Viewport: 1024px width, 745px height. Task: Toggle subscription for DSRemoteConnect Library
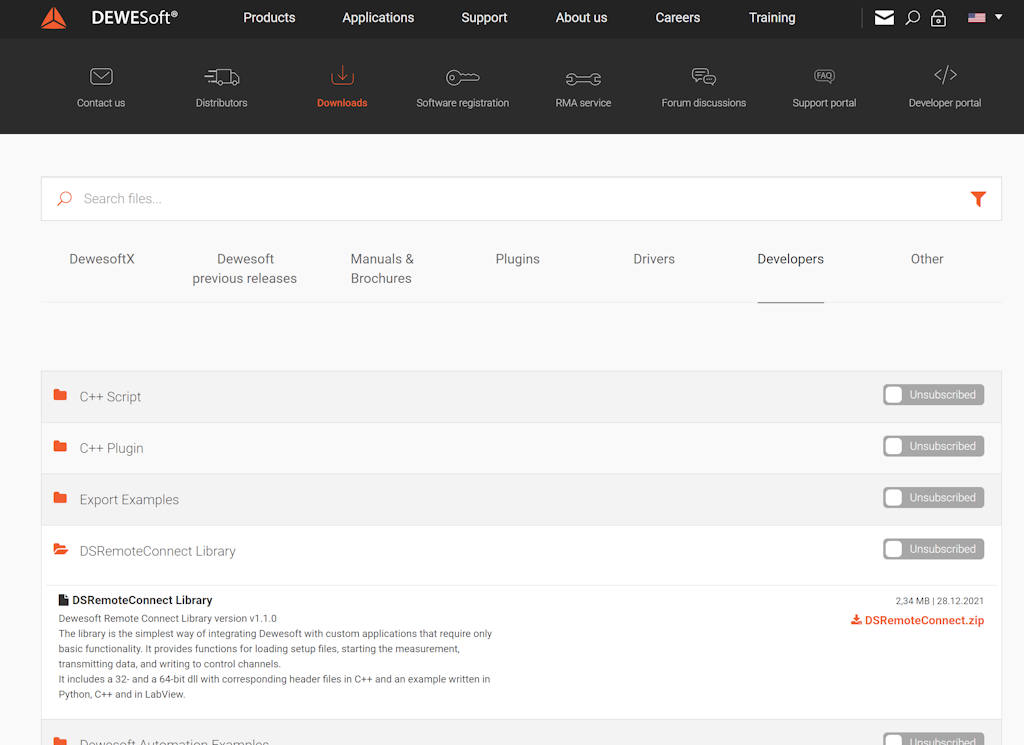933,549
